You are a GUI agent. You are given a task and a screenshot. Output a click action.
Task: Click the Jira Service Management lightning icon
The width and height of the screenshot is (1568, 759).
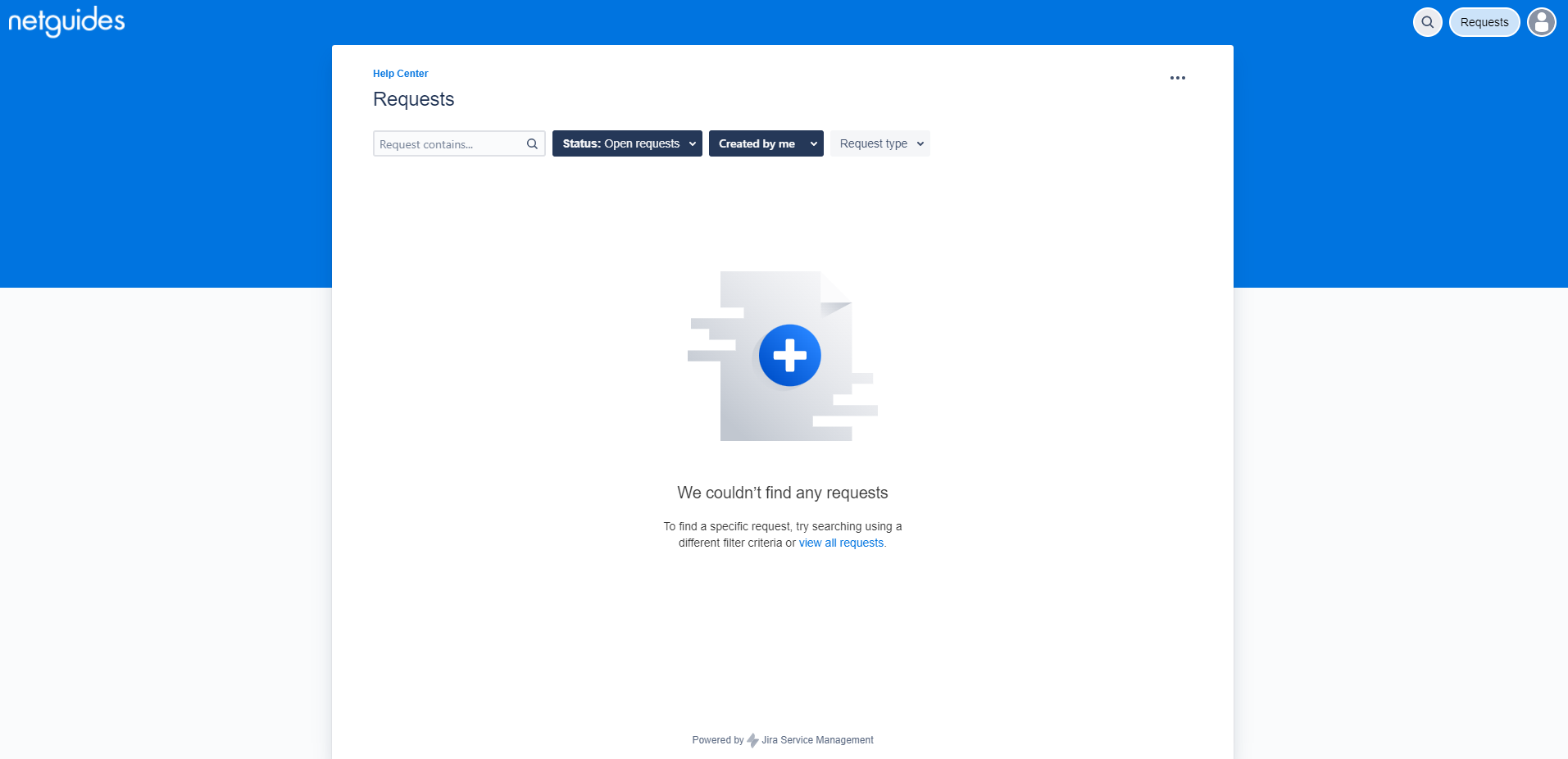pos(752,740)
